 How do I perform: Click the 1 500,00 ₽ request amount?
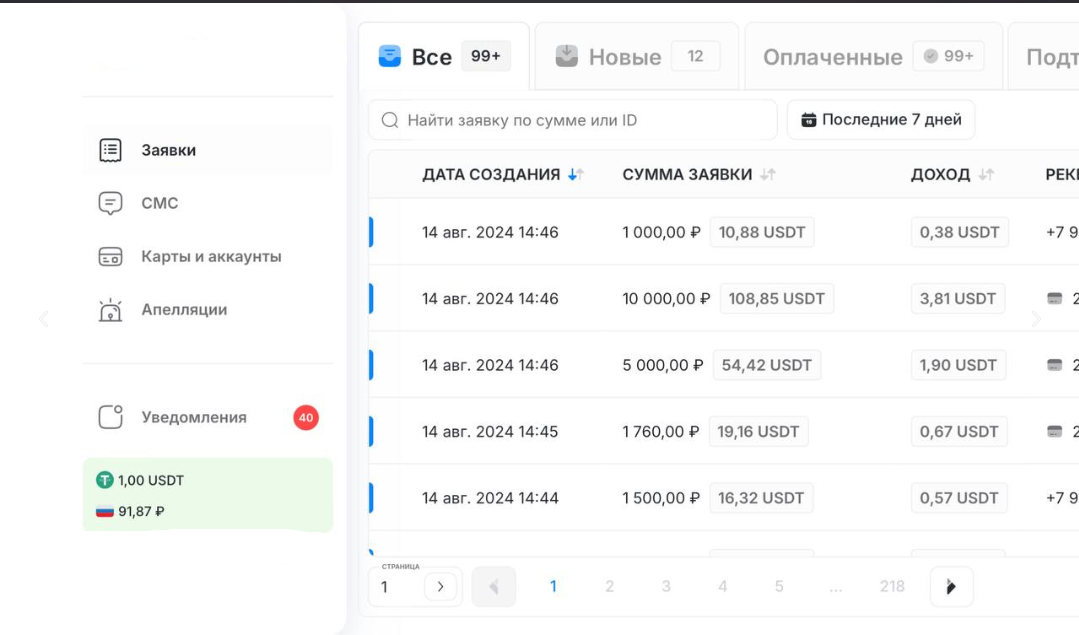[661, 498]
